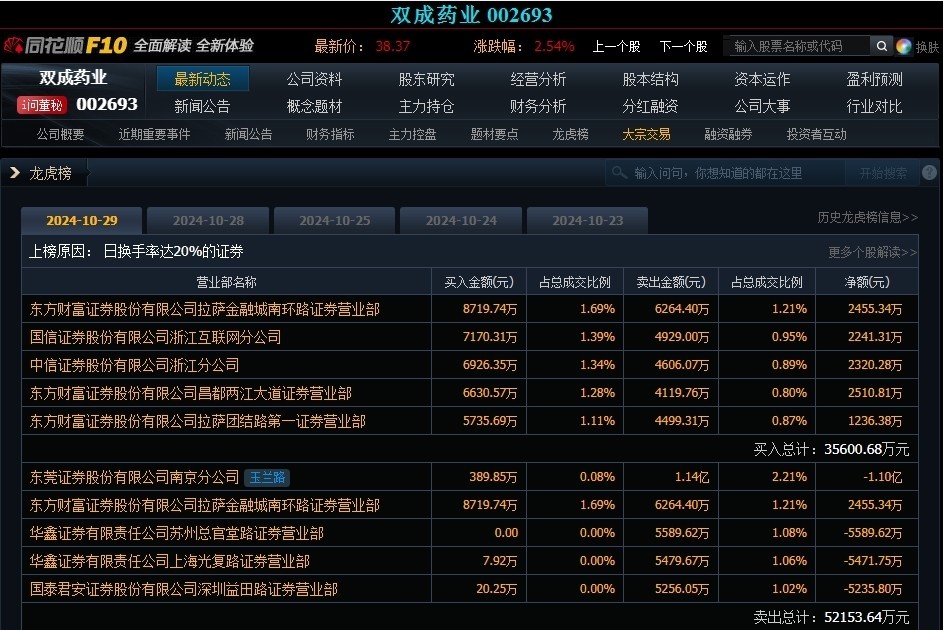Screen dimensions: 943x630
Task: Click the 同花顺 F10 logo
Action: click(65, 45)
